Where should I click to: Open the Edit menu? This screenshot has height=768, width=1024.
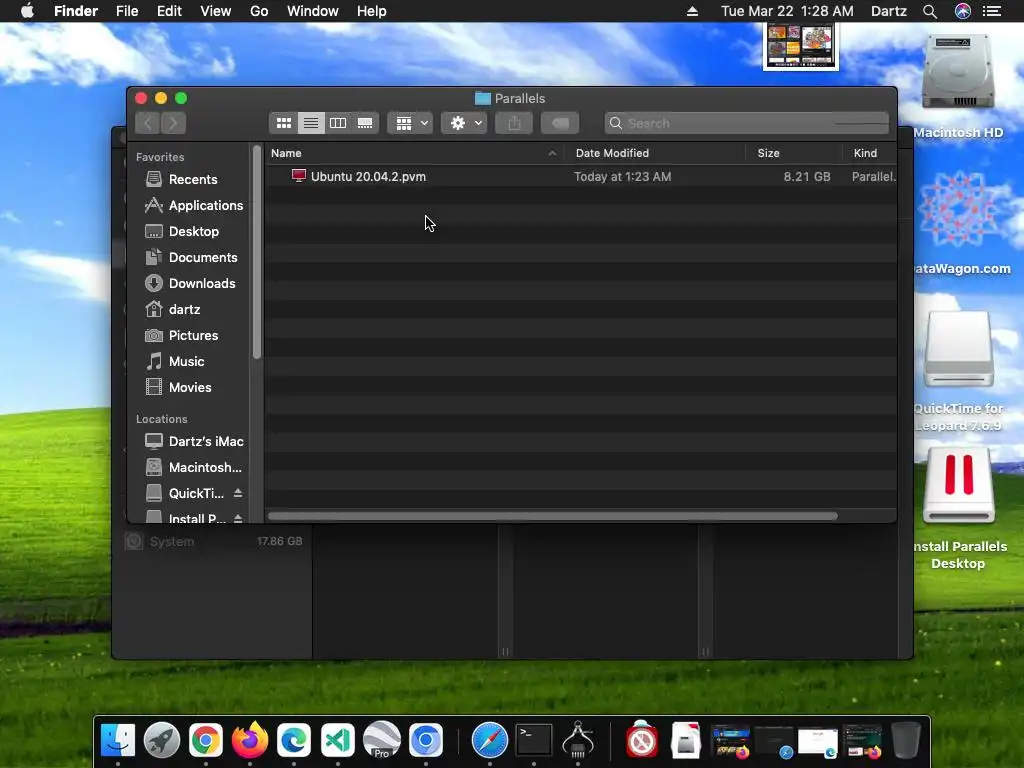[169, 11]
